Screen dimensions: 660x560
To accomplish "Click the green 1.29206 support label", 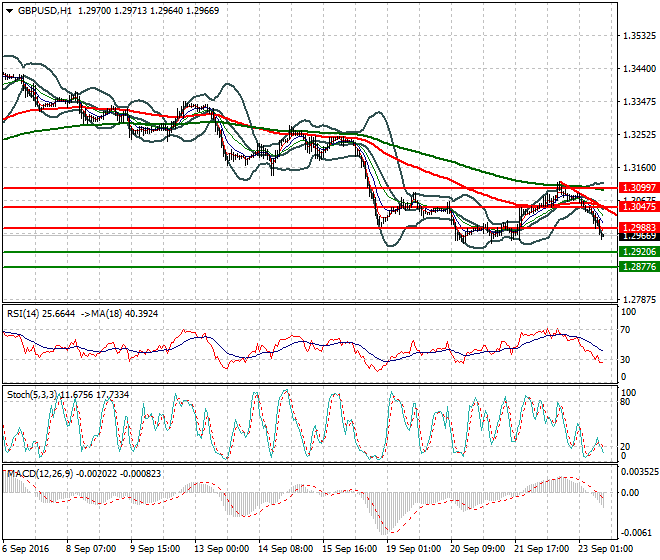I will point(637,252).
